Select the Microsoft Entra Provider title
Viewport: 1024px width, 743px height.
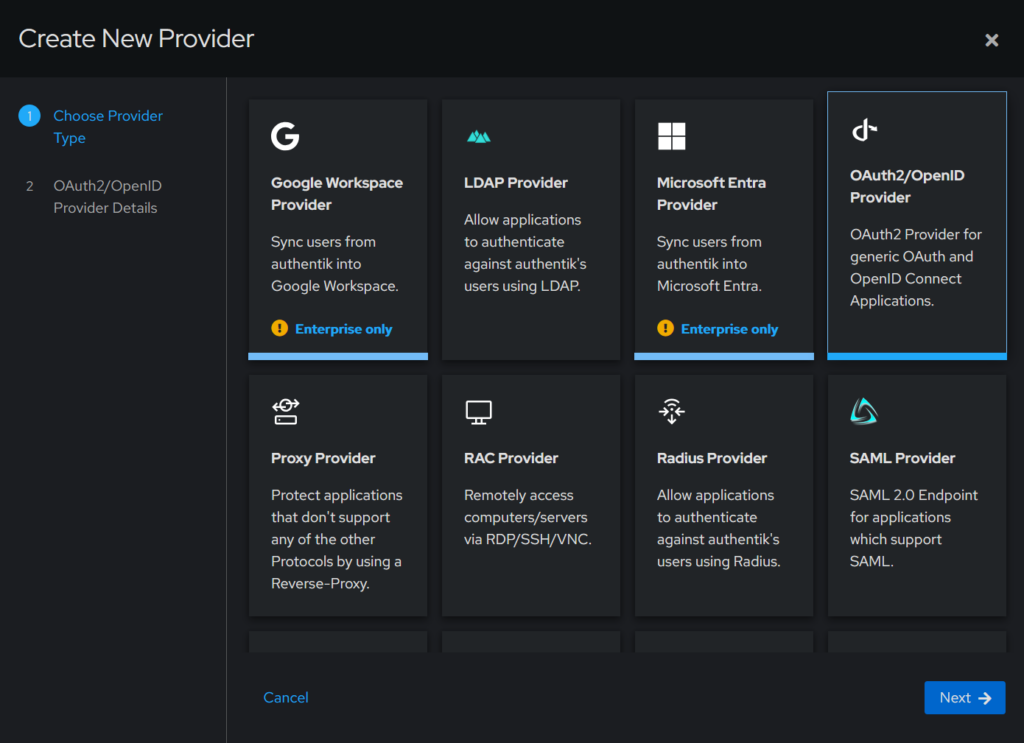(711, 194)
